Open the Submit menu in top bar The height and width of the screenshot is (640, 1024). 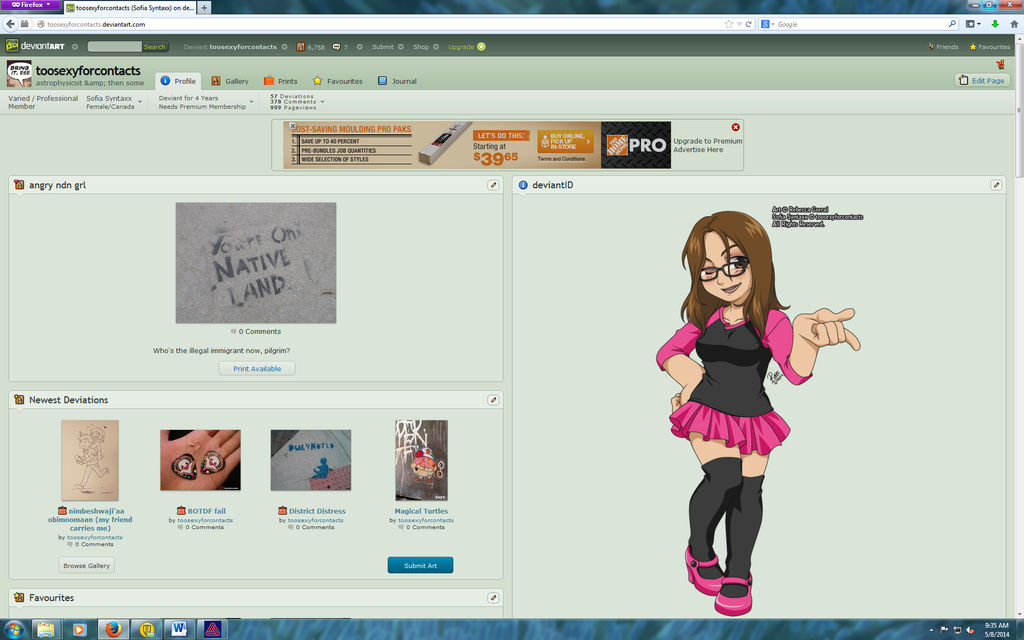tap(387, 46)
